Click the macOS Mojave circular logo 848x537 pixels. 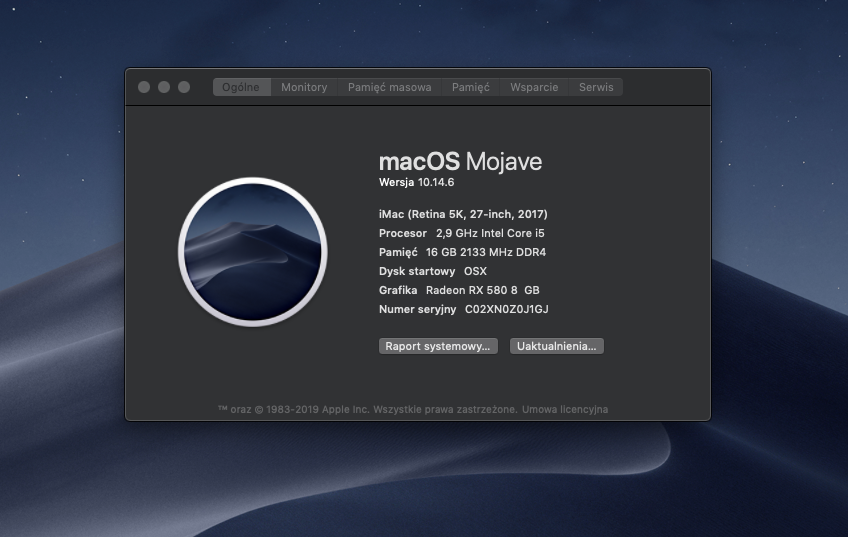[253, 251]
